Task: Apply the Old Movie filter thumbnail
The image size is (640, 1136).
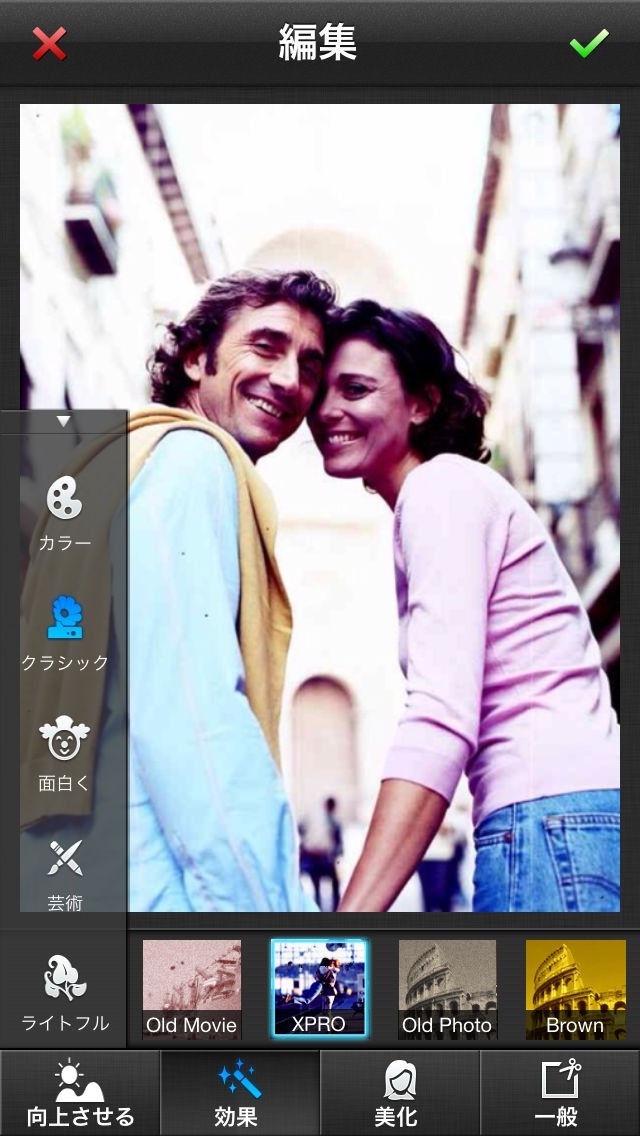Action: 192,988
